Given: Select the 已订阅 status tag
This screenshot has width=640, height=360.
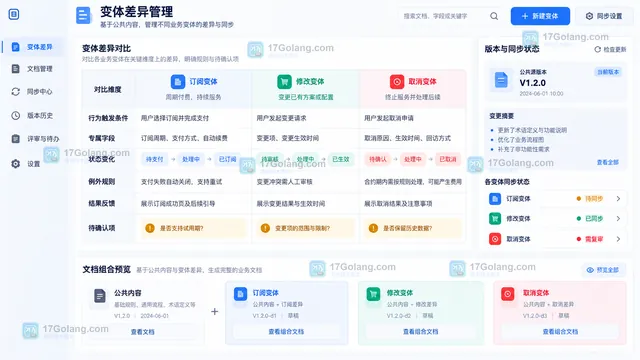Looking at the screenshot, I should click(227, 159).
